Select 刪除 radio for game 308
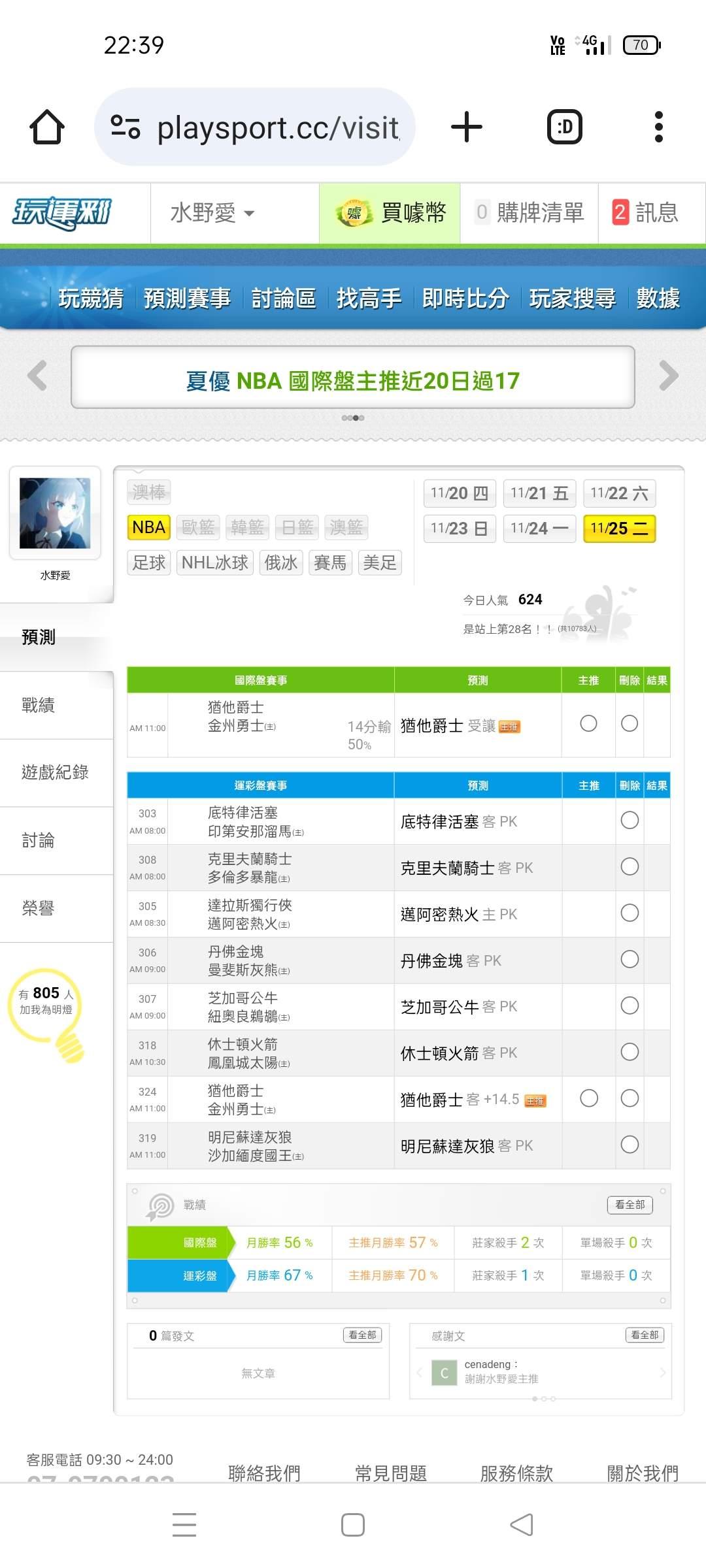 click(x=630, y=867)
